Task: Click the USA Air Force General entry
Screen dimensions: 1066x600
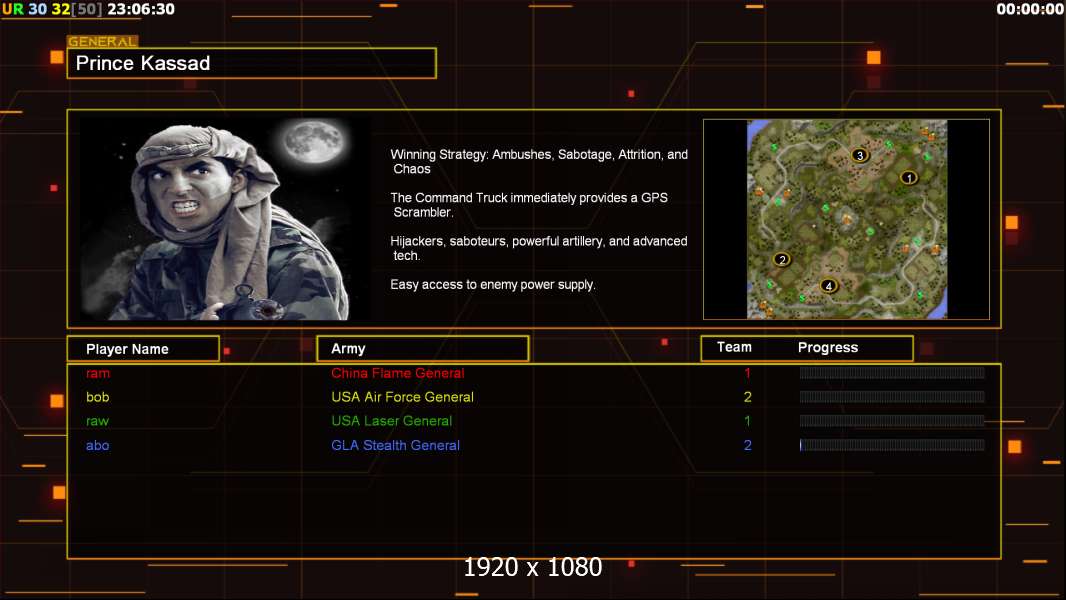Action: (402, 397)
